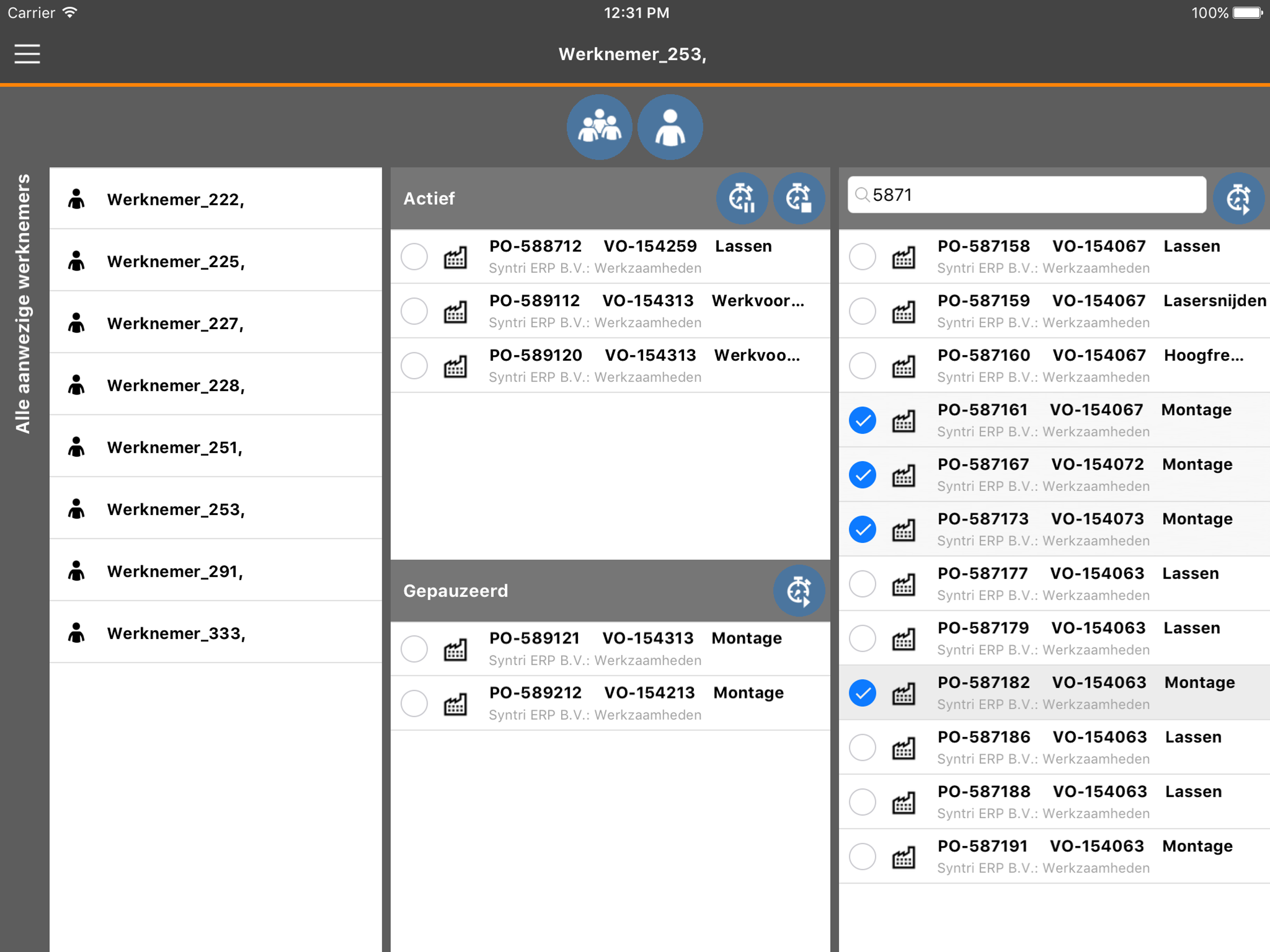This screenshot has width=1270, height=952.
Task: Uncheck the PO-587182 Montage order
Action: (x=862, y=693)
